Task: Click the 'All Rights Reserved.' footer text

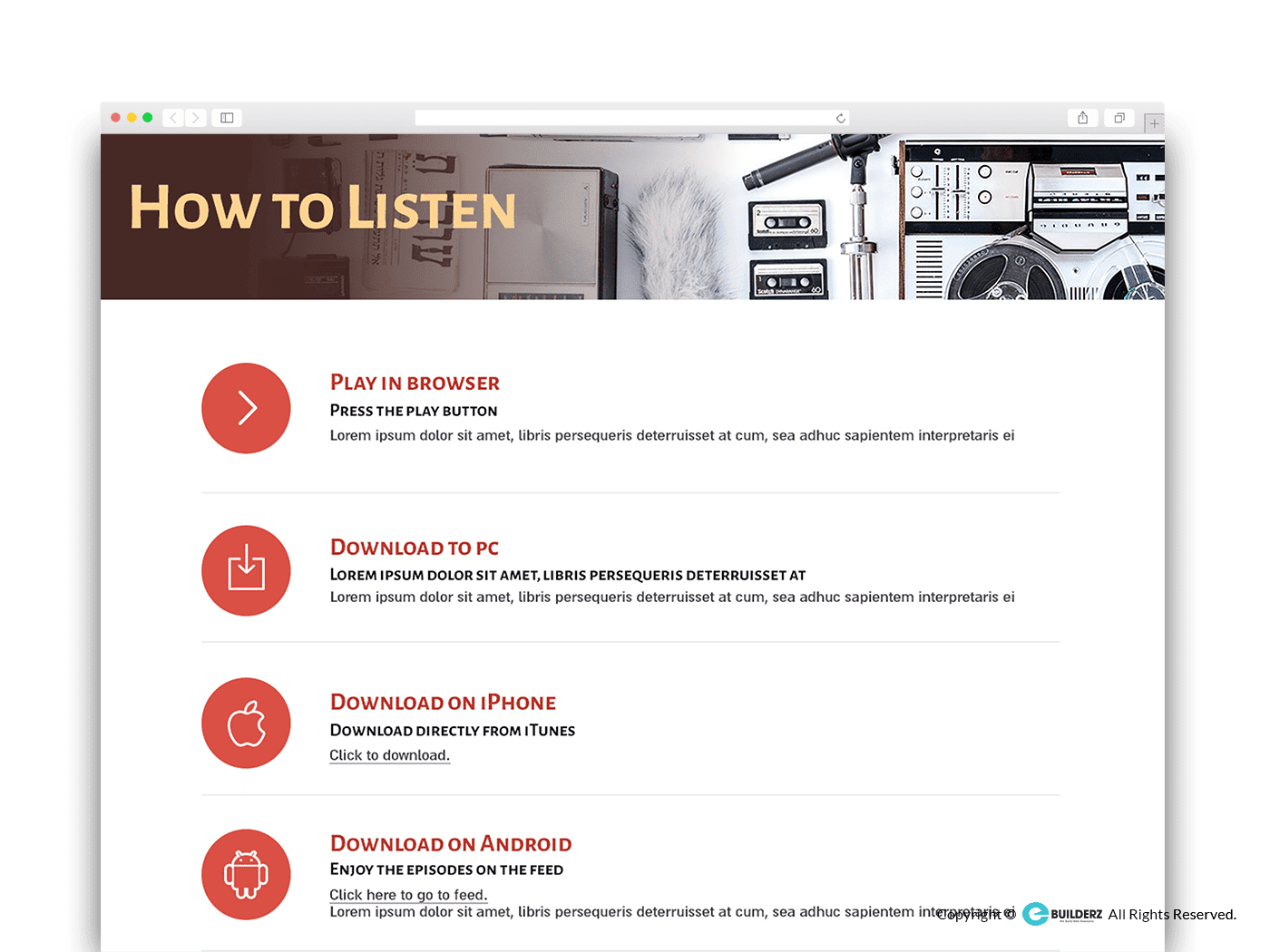Action: (x=1172, y=914)
